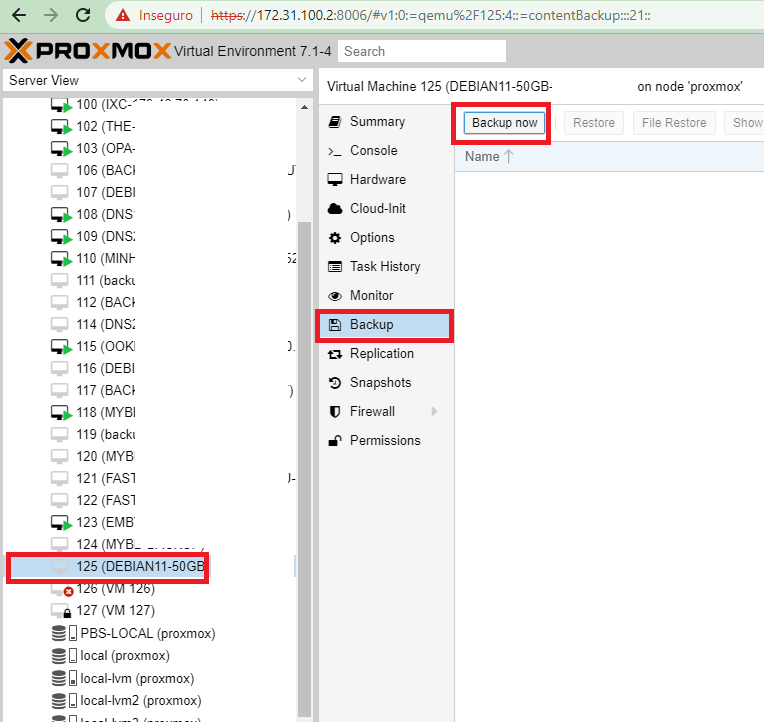764x722 pixels.
Task: Open the Monitor section
Action: 385,296
